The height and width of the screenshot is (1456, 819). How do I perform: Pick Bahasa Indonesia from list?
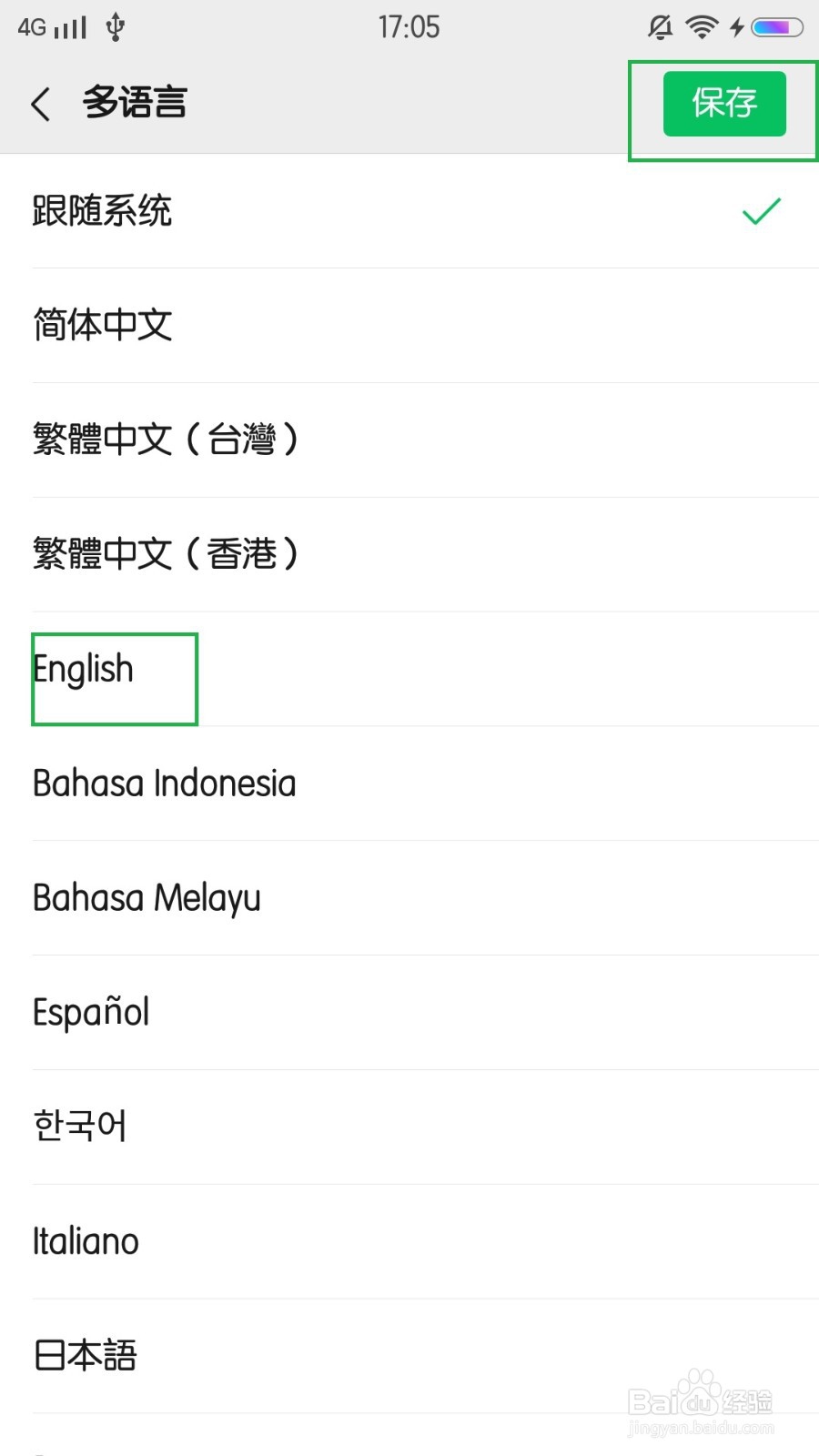tap(164, 784)
